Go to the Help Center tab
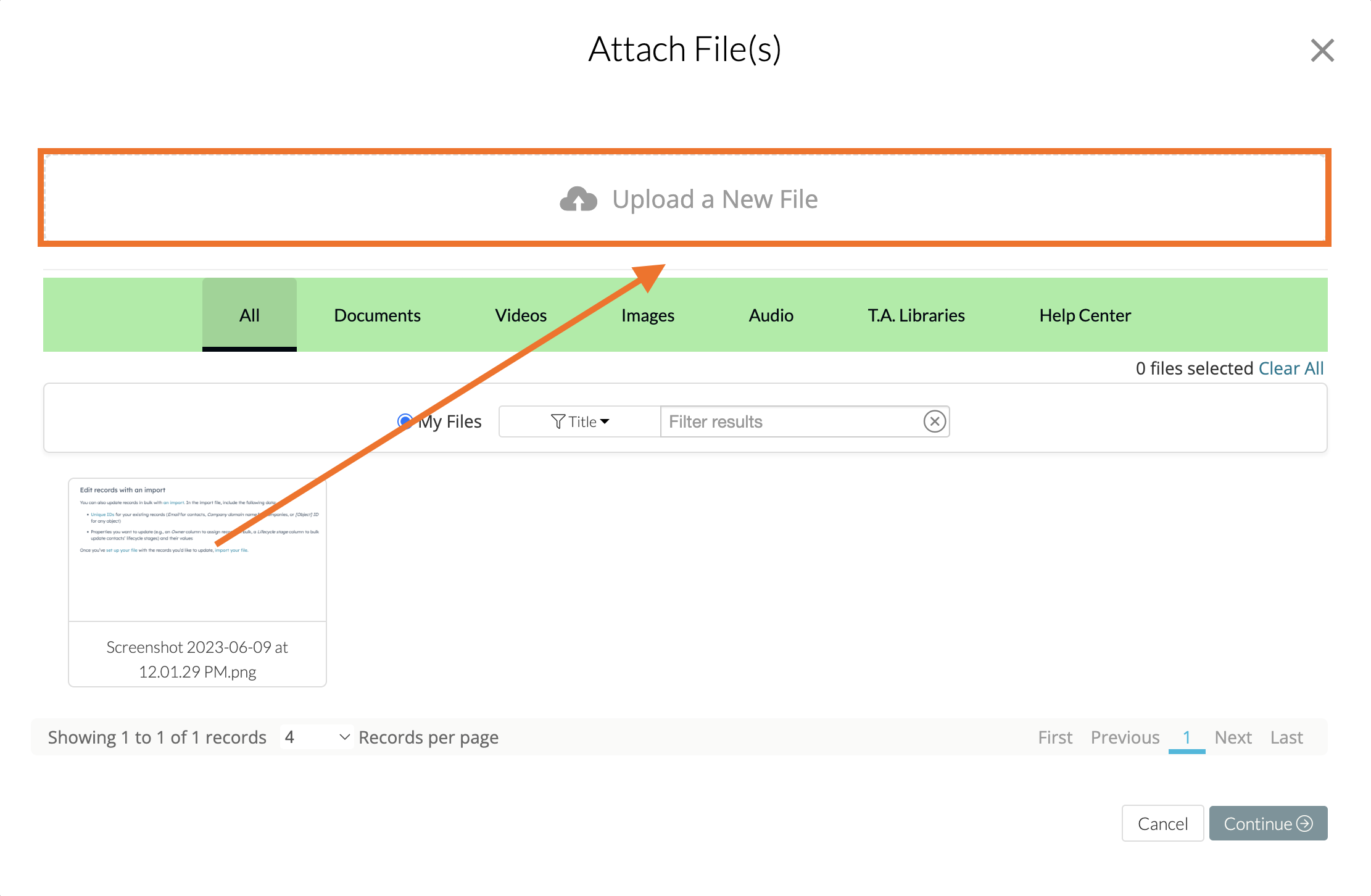This screenshot has height=896, width=1371. (x=1085, y=315)
